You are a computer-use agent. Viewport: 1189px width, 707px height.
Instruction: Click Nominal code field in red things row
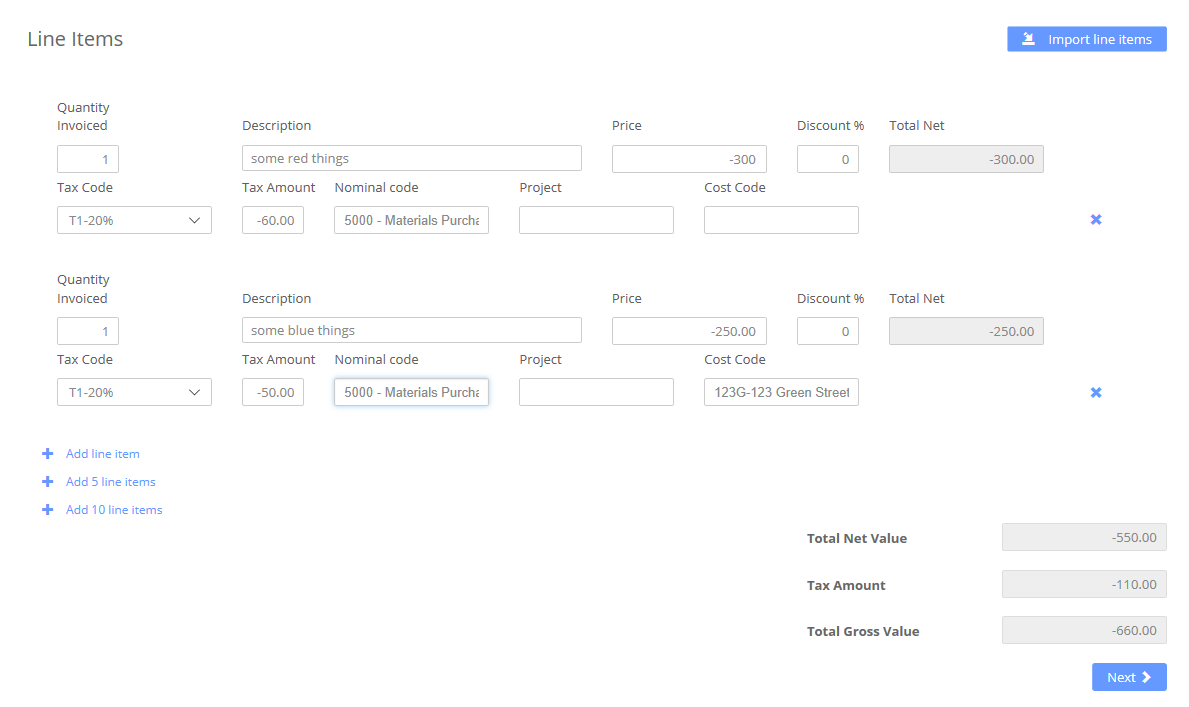pos(412,220)
